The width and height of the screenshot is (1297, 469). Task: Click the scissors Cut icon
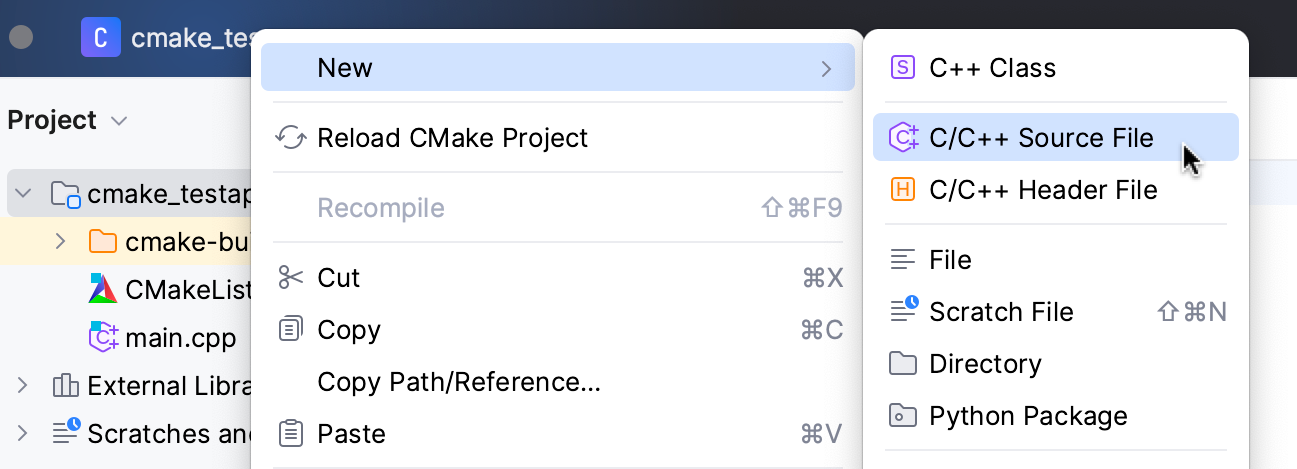click(x=290, y=278)
